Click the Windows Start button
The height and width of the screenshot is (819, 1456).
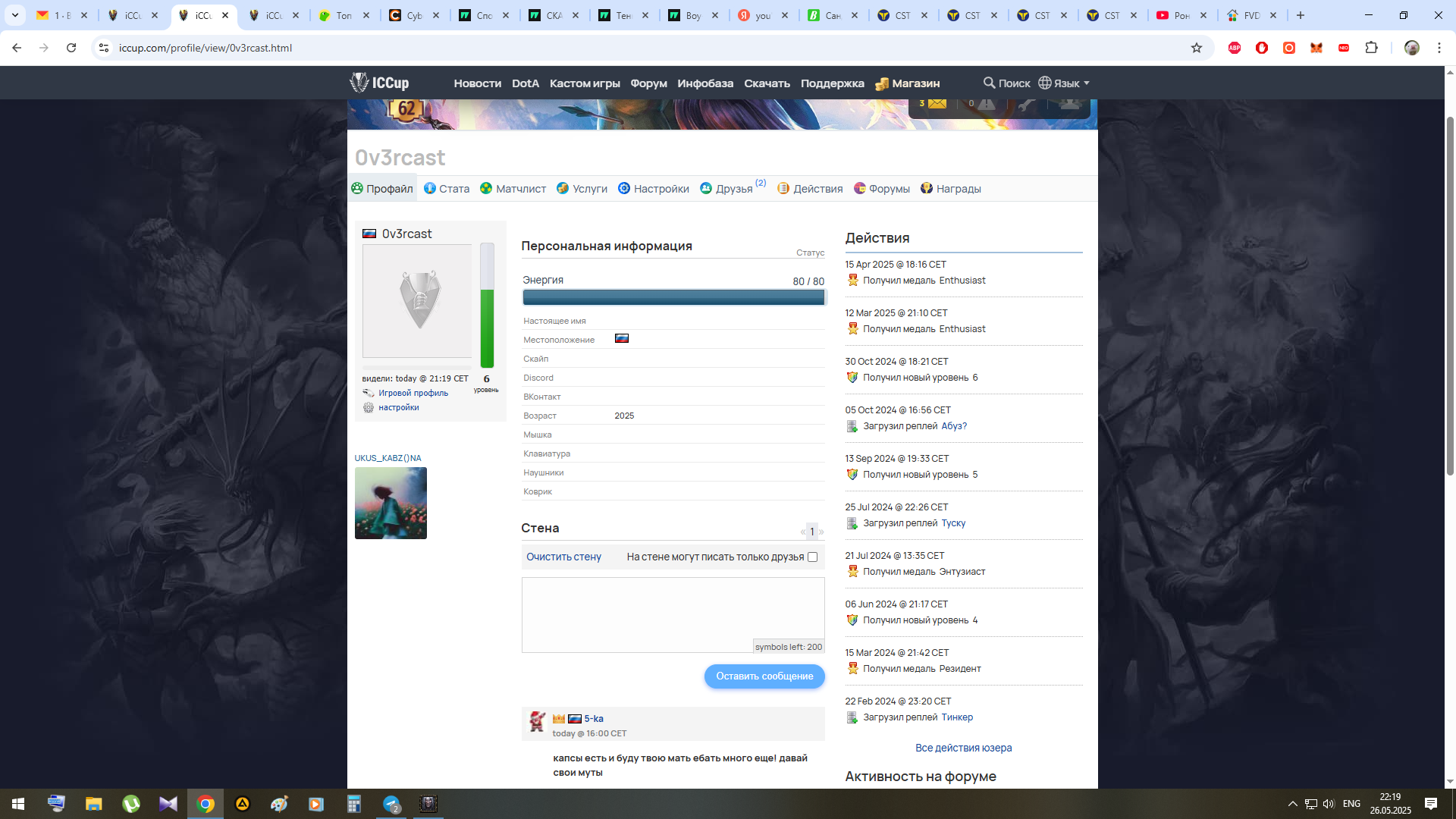[x=18, y=804]
